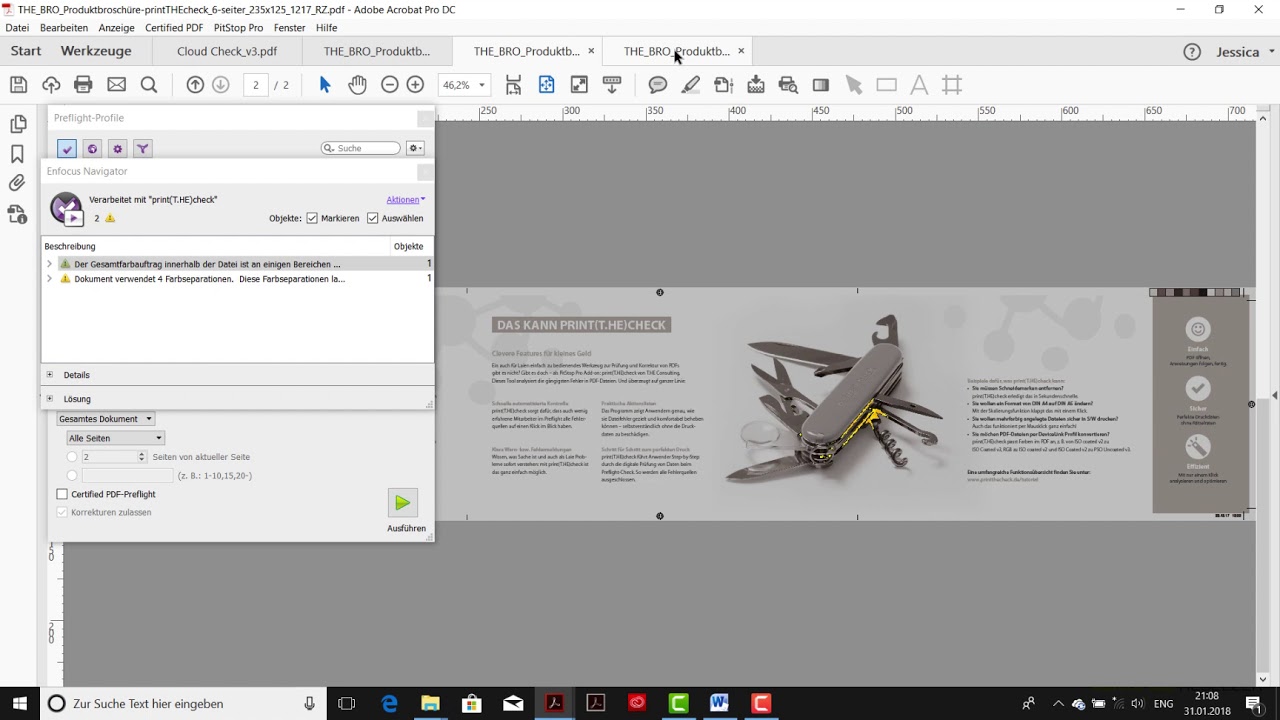Click the fit full page icon
Viewport: 1280px width, 720px height.
tap(547, 85)
